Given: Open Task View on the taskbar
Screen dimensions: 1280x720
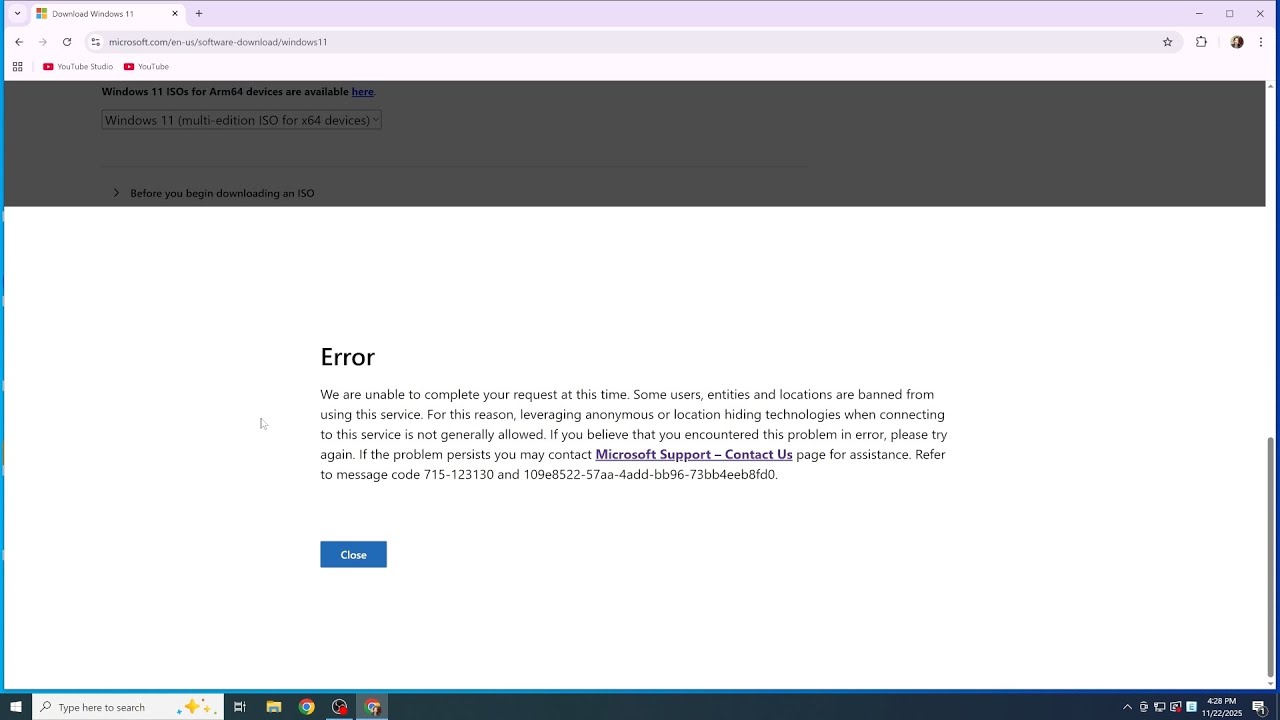Looking at the screenshot, I should pos(240,707).
